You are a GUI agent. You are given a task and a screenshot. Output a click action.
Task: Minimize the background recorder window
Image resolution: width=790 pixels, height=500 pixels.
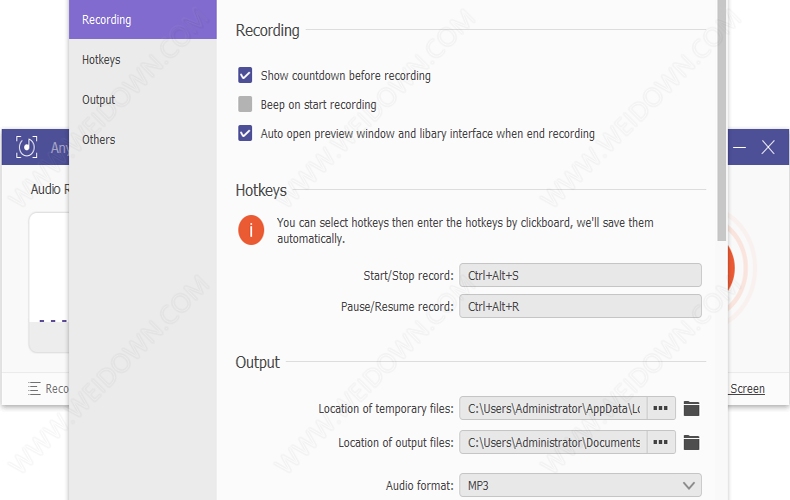click(x=740, y=147)
